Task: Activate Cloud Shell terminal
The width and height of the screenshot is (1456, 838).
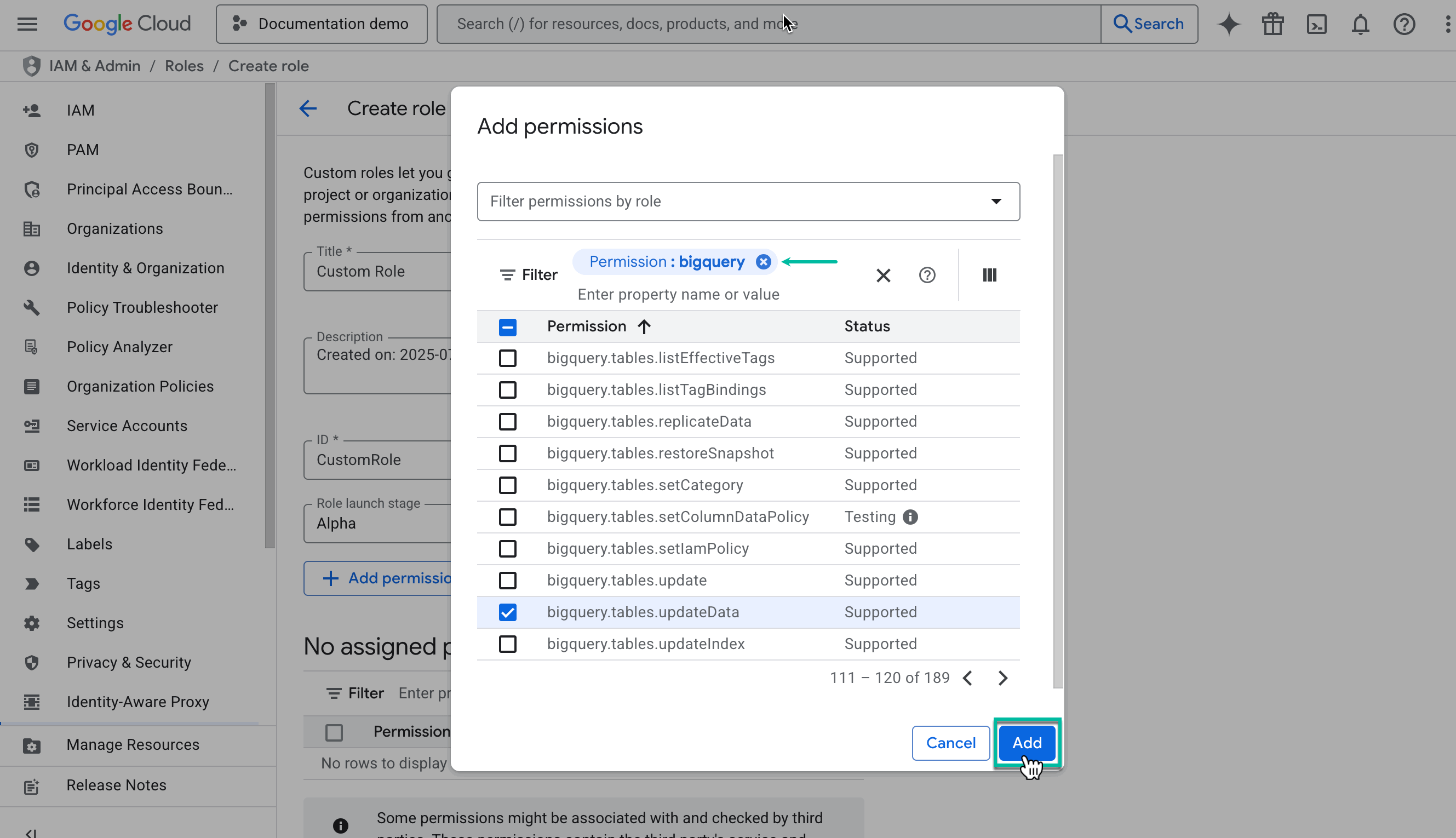Action: (x=1316, y=24)
